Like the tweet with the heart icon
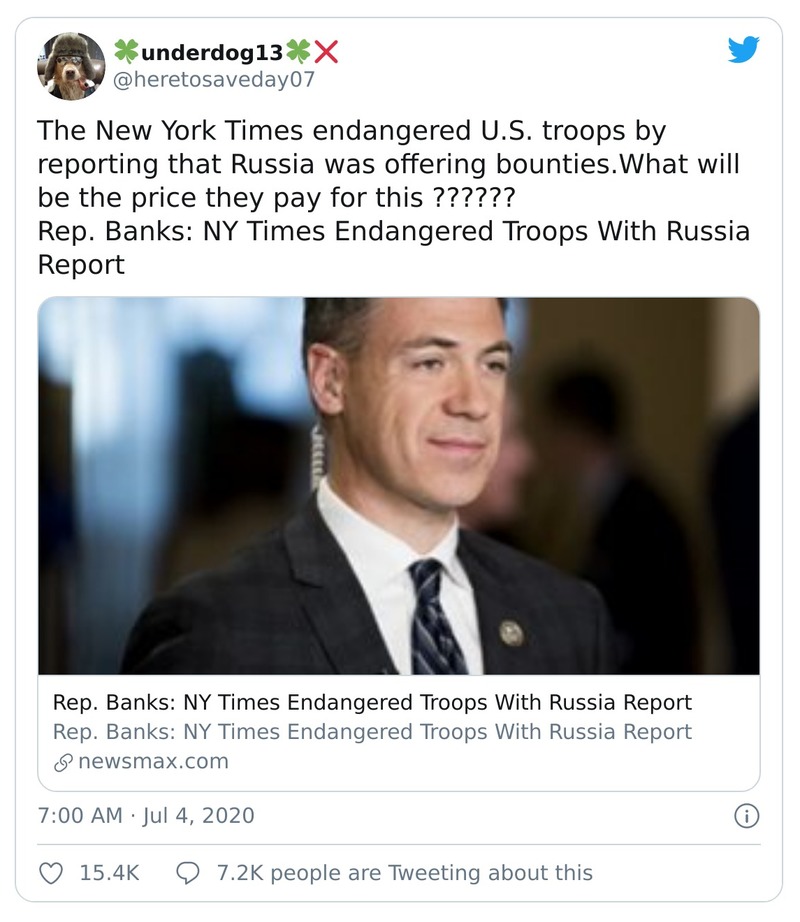This screenshot has height=922, width=800. pyautogui.click(x=51, y=873)
